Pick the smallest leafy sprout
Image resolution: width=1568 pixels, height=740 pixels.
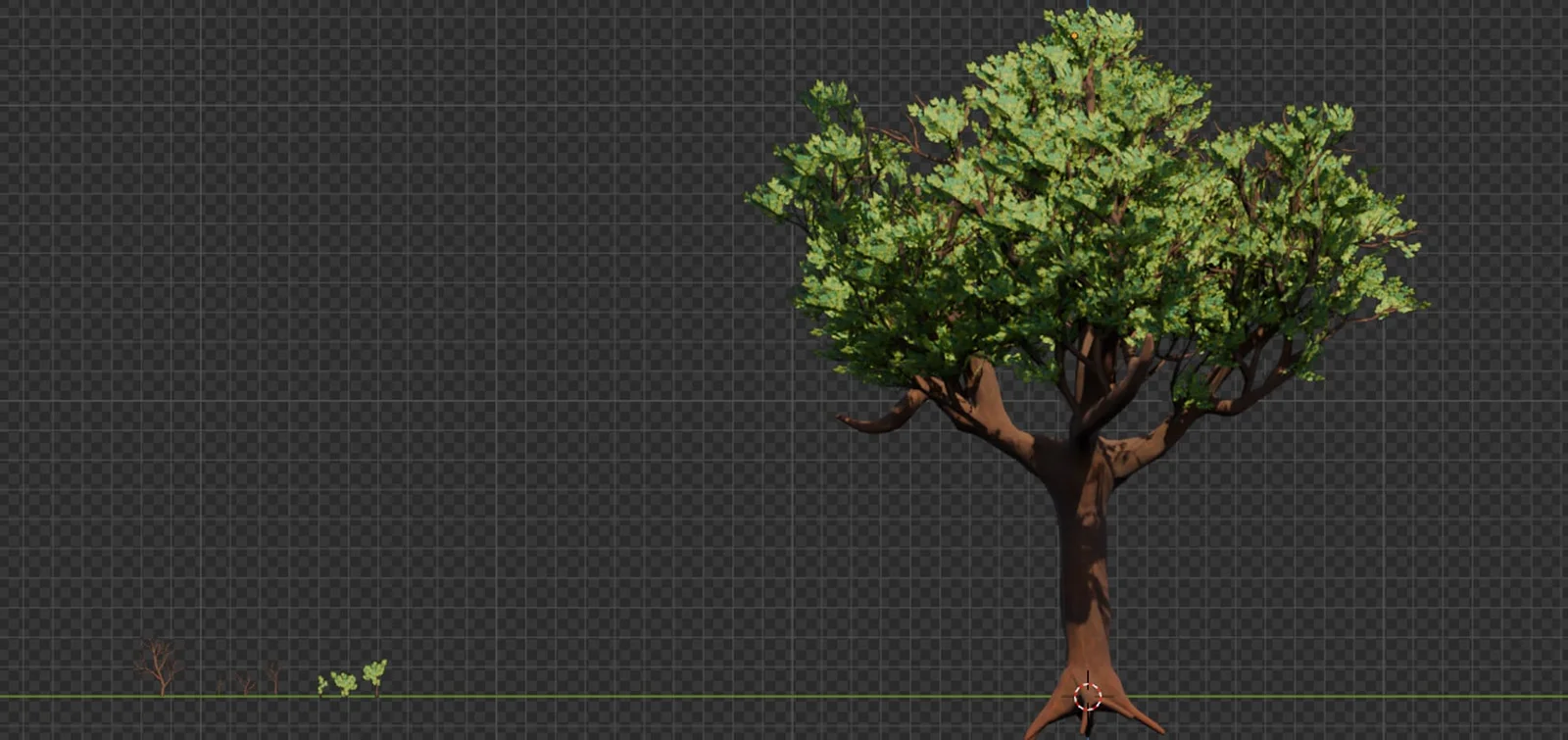pyautogui.click(x=321, y=685)
